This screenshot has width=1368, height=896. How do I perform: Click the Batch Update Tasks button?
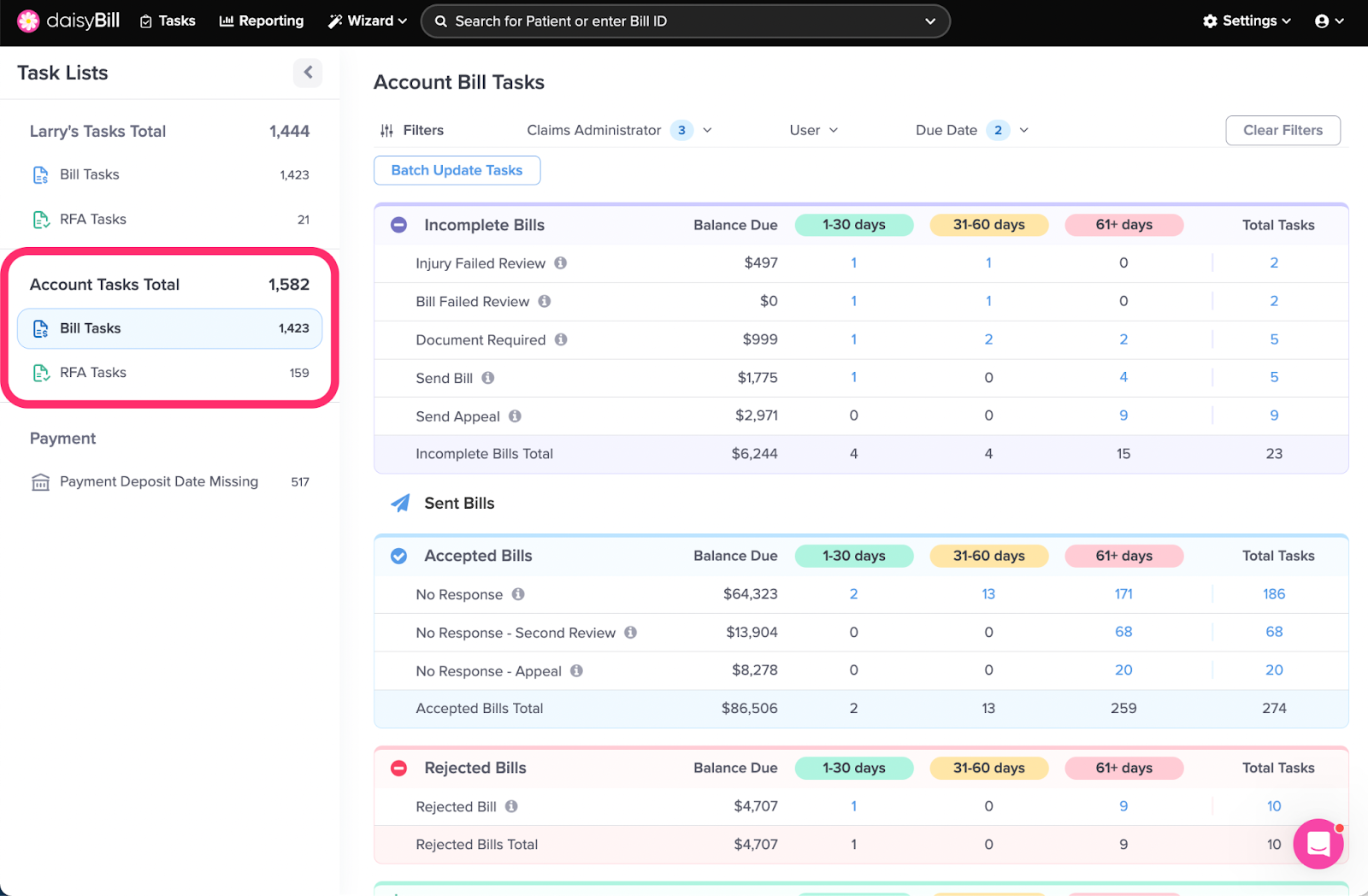pyautogui.click(x=457, y=170)
